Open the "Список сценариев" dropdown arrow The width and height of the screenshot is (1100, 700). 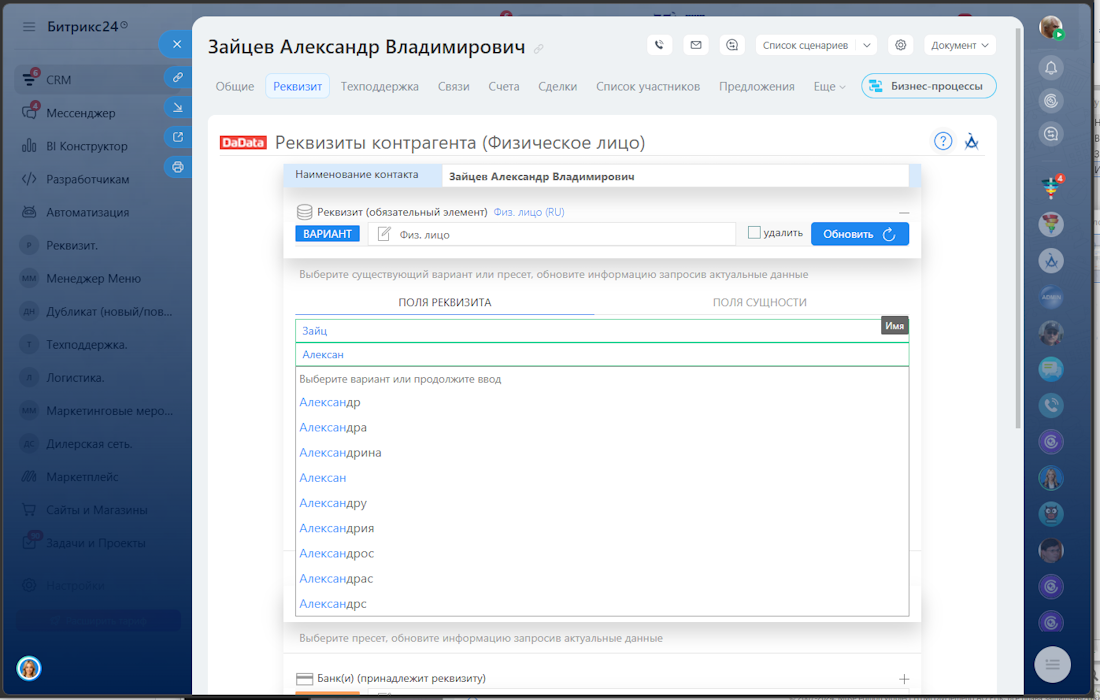tap(866, 45)
